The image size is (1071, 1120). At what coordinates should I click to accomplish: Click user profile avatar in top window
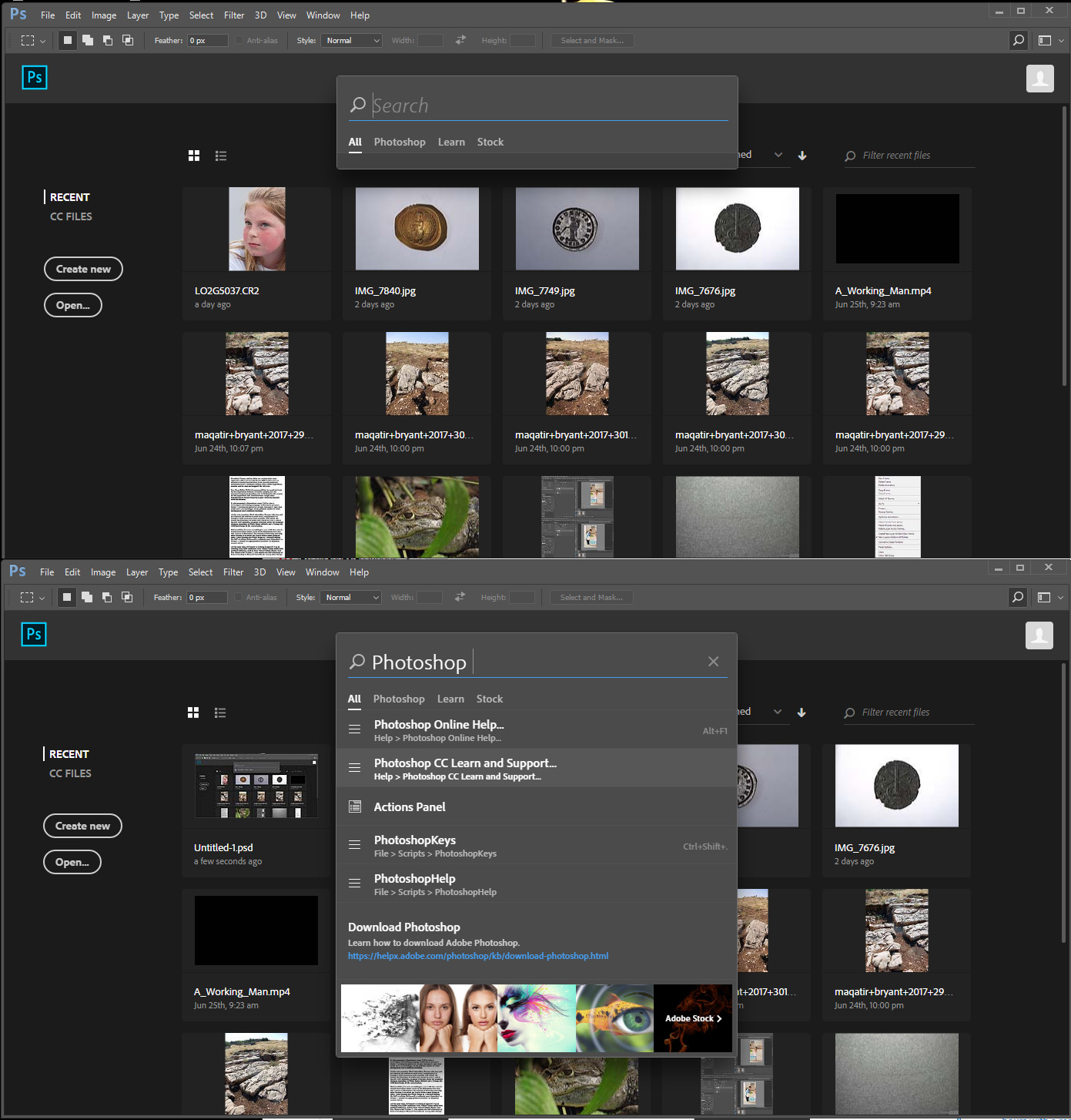coord(1040,79)
